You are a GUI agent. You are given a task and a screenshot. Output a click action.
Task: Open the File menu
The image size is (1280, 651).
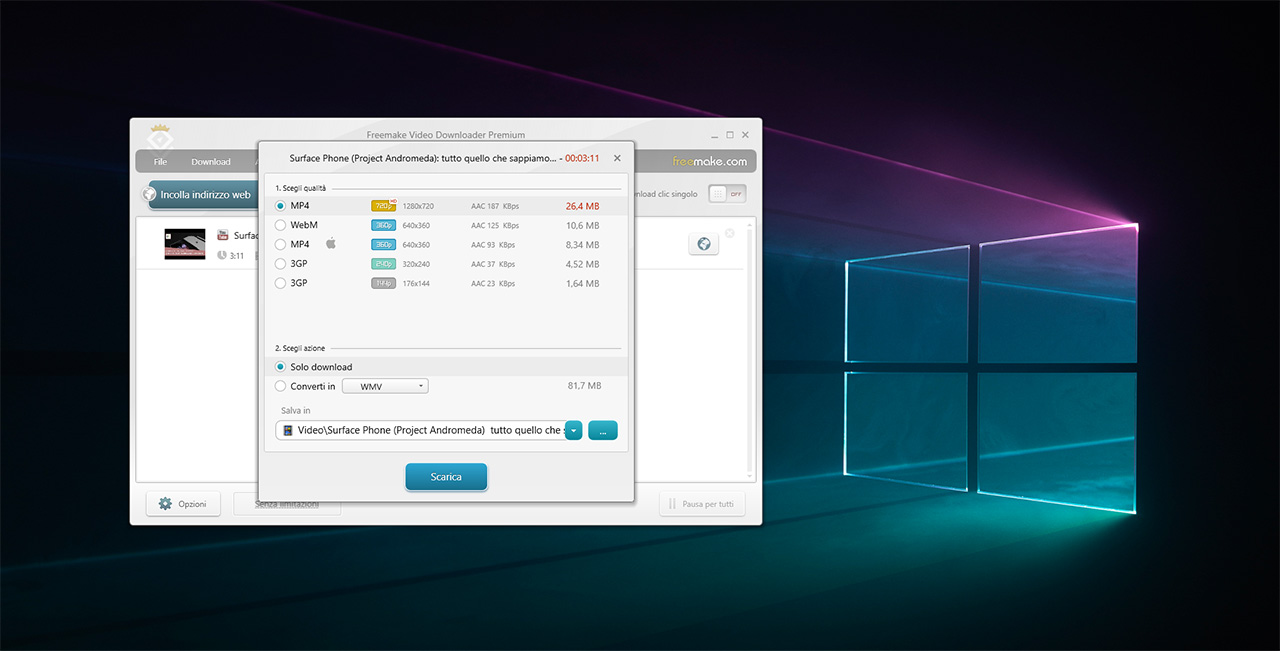click(x=160, y=162)
